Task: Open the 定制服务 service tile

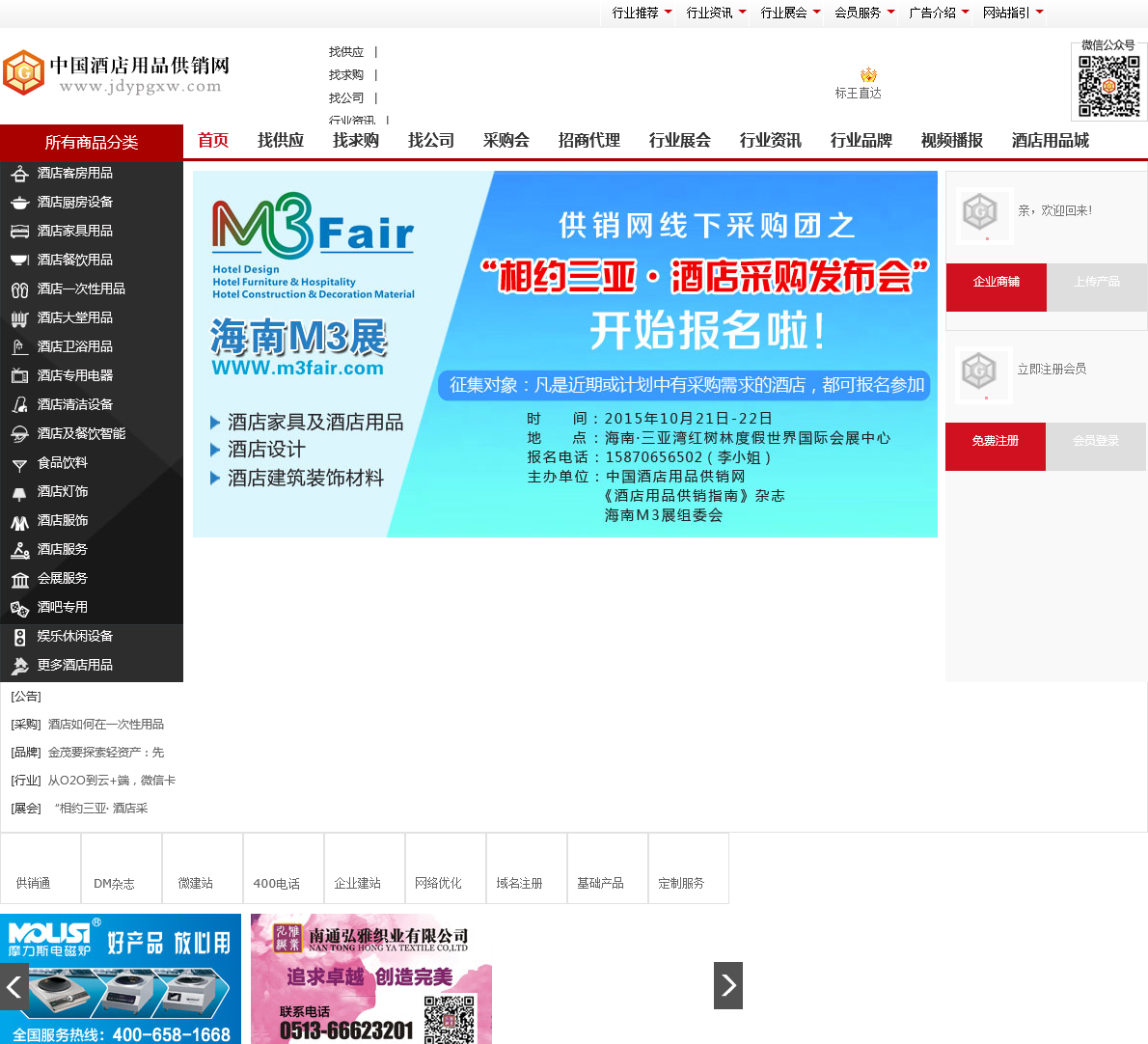Action: click(x=688, y=868)
